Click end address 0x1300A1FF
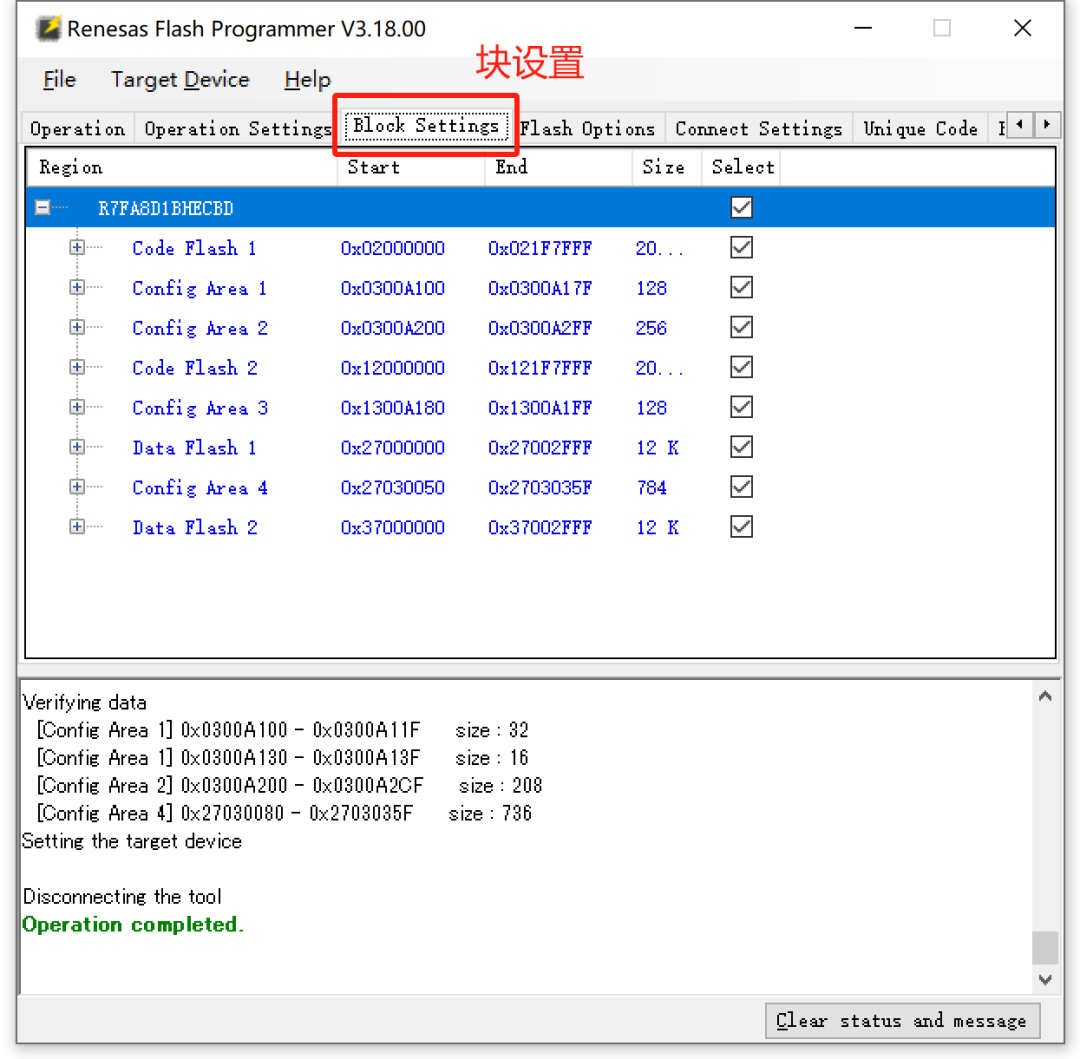1080x1059 pixels. click(x=540, y=408)
